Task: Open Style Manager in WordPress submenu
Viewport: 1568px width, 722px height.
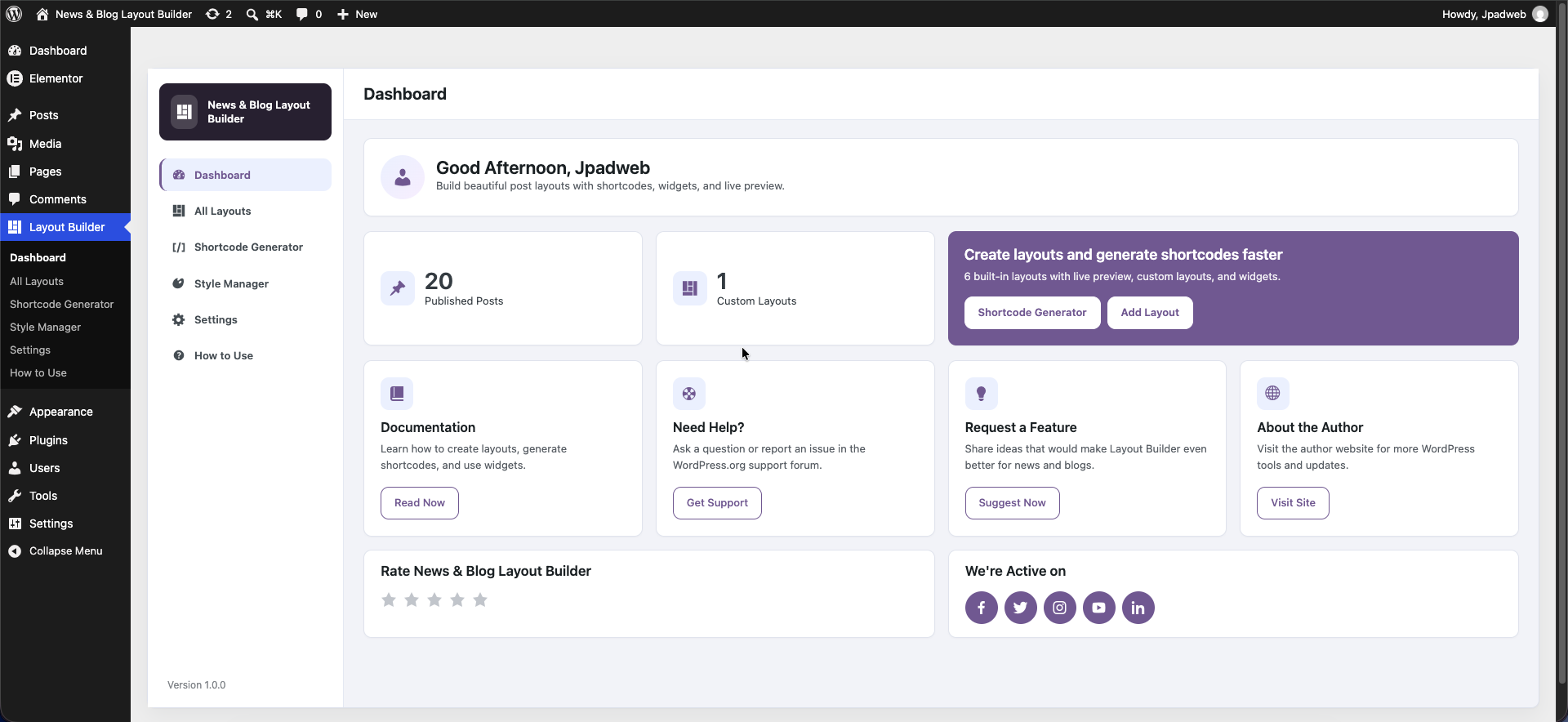Action: pyautogui.click(x=46, y=327)
